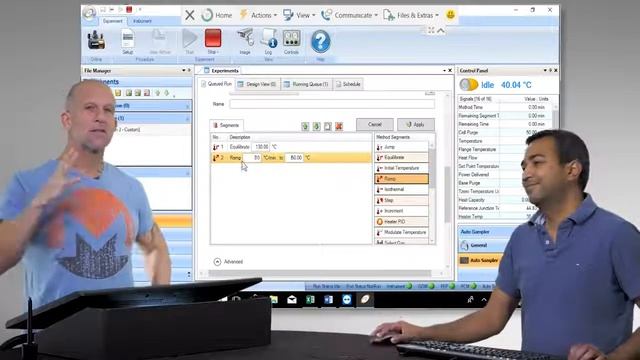Image resolution: width=640 pixels, height=360 pixels.
Task: Click the red Stop experiment button
Action: coord(213,38)
